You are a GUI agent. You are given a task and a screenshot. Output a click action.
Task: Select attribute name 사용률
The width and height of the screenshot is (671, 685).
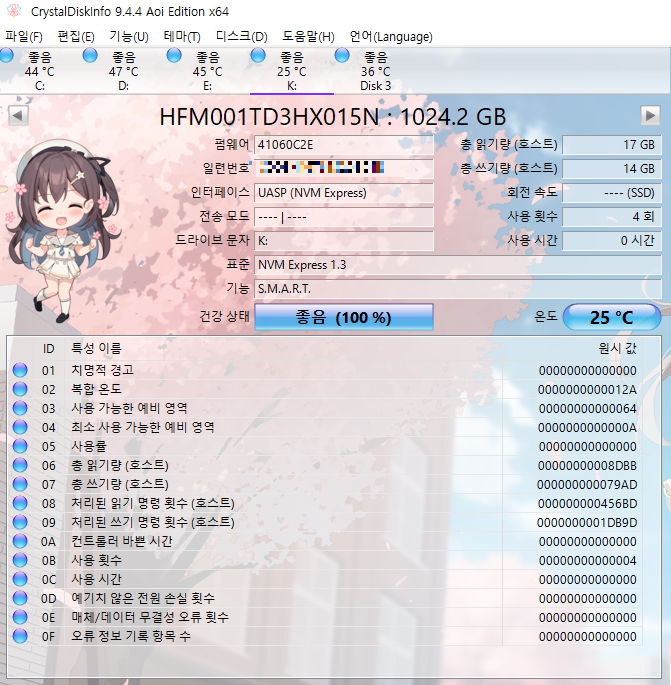[x=89, y=446]
